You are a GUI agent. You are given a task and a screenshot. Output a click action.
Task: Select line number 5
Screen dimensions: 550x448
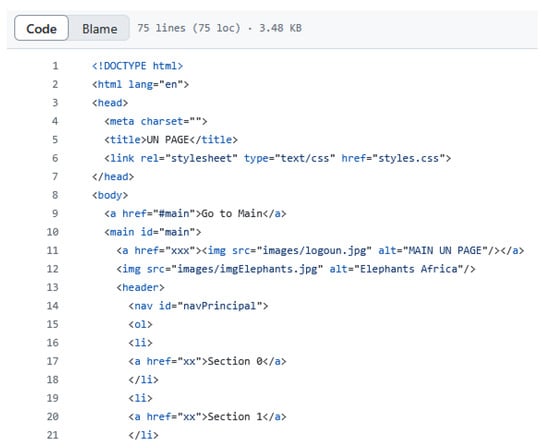tap(55, 140)
